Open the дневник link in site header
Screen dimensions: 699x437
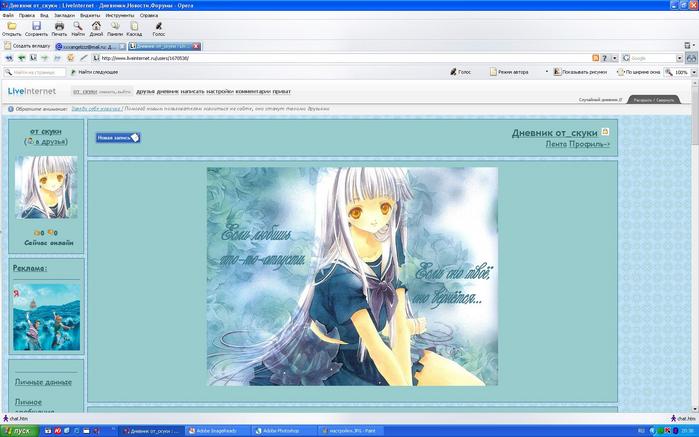[x=168, y=91]
